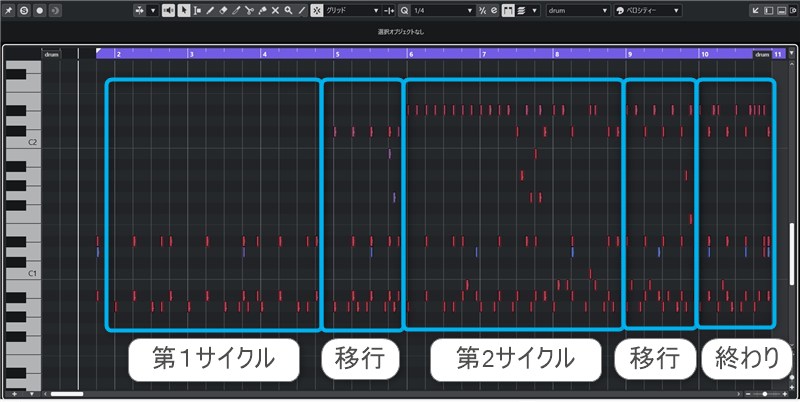Image resolution: width=800 pixels, height=402 pixels.
Task: Select the Zoom magnifier tool
Action: (288, 11)
